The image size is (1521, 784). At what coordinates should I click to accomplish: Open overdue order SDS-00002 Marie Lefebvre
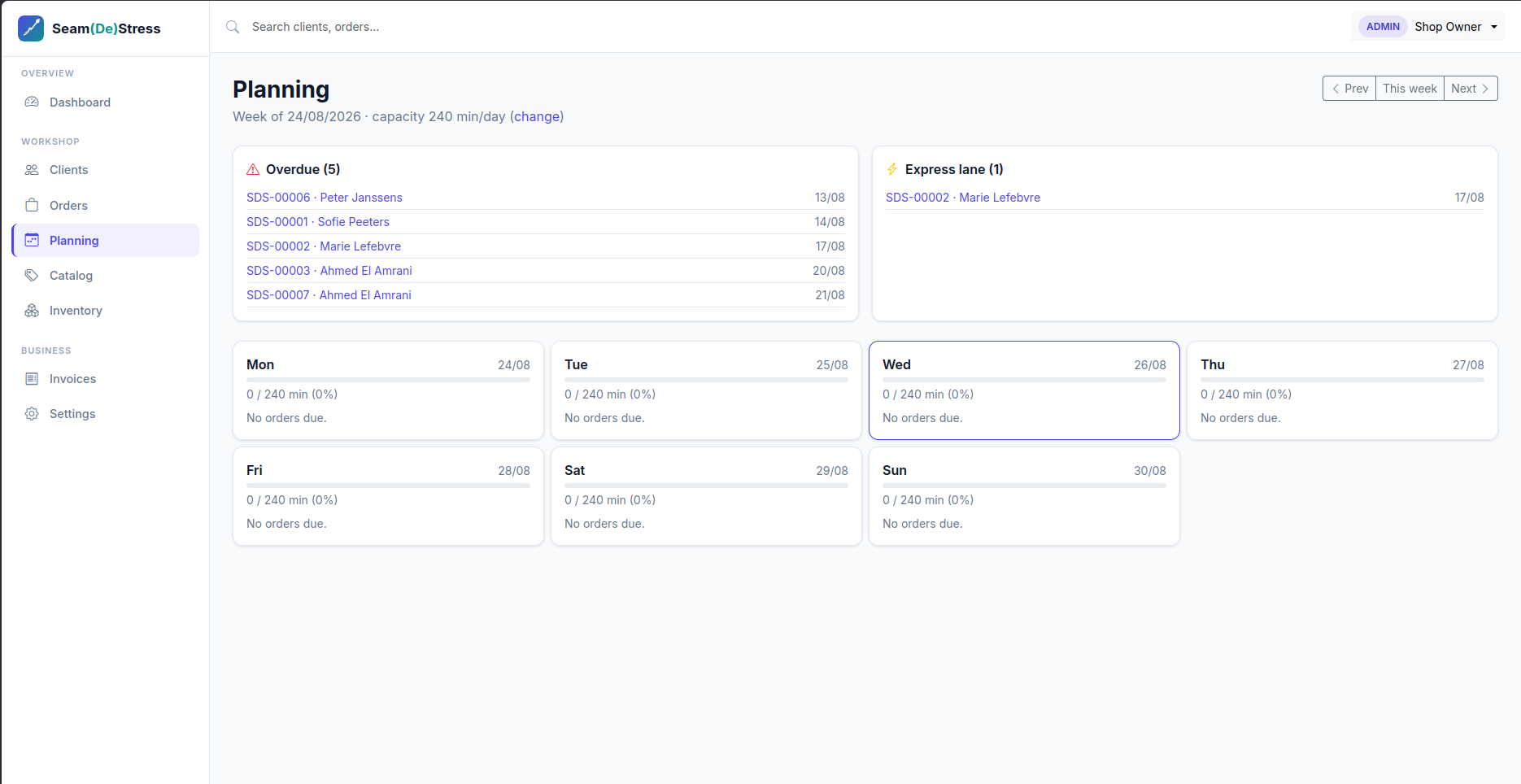click(324, 246)
